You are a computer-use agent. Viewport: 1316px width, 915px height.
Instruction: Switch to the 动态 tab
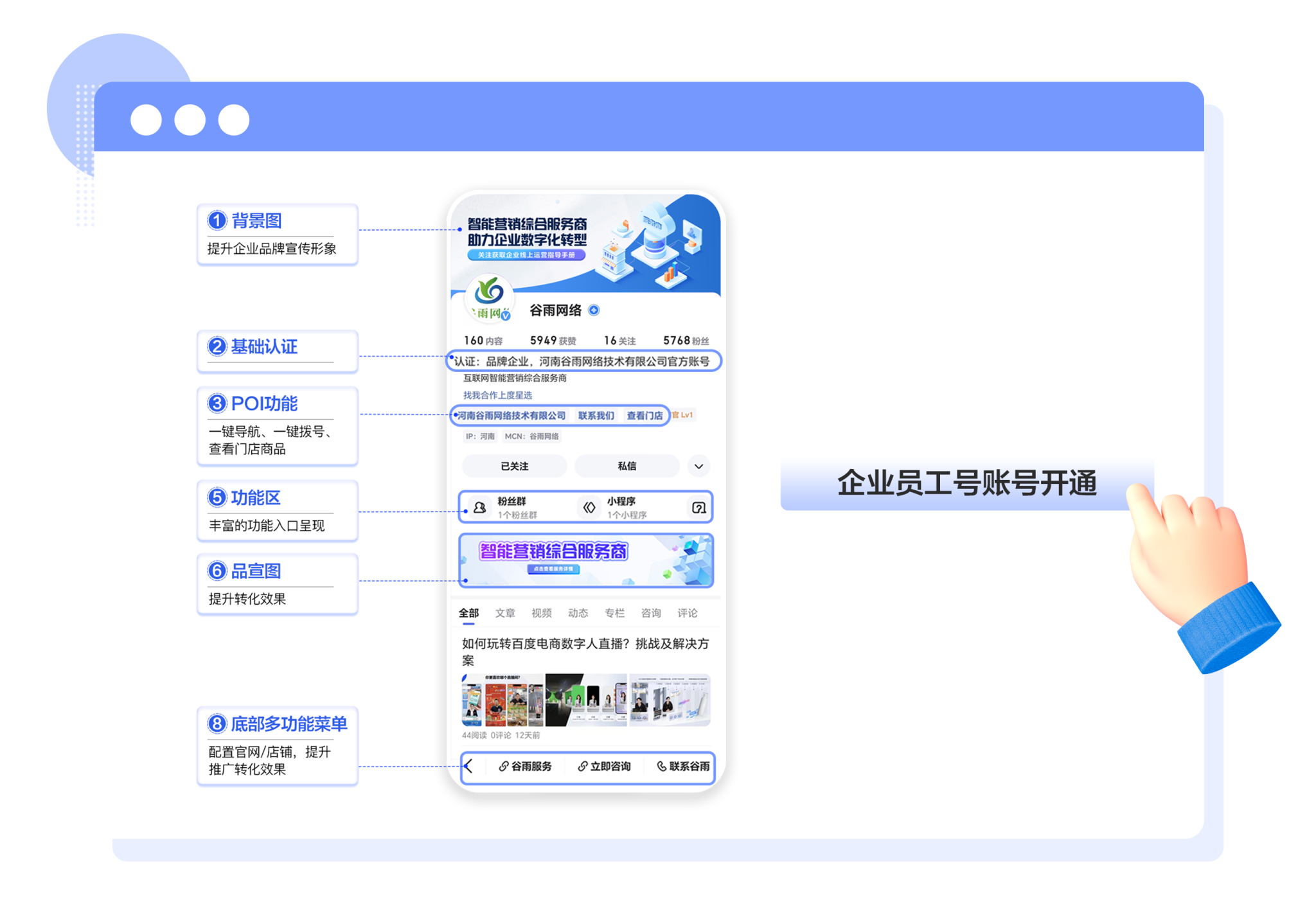(x=578, y=613)
